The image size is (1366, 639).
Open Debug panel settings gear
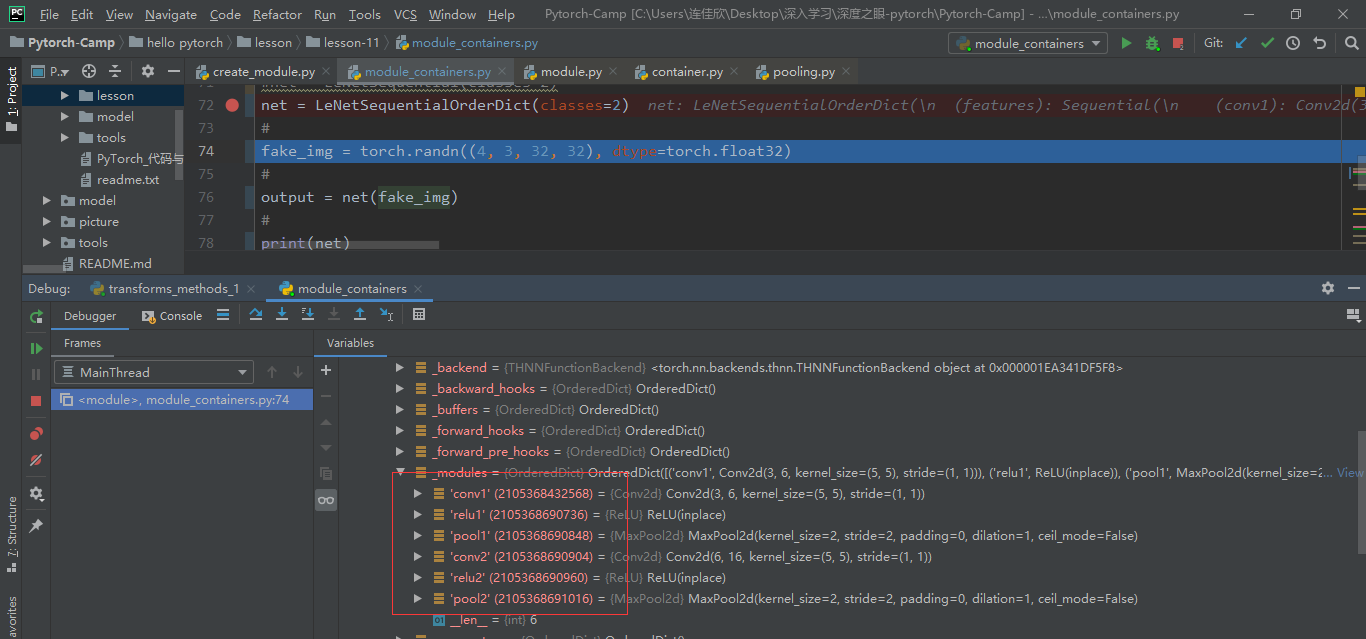[1328, 288]
